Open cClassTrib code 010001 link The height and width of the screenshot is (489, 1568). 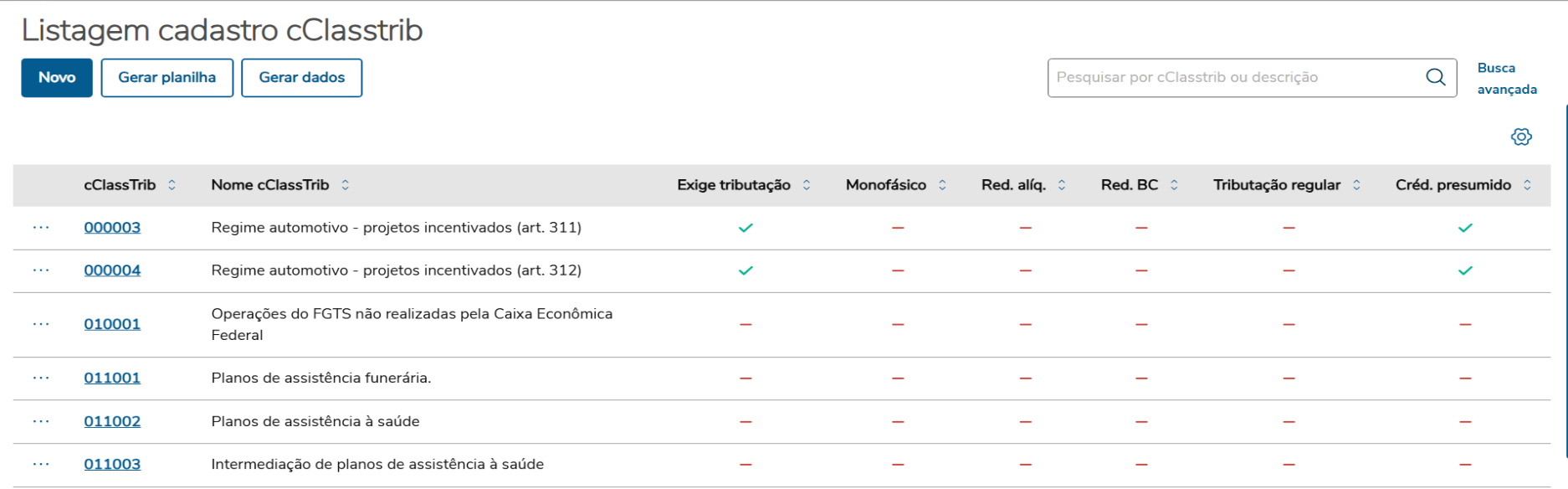click(x=112, y=324)
